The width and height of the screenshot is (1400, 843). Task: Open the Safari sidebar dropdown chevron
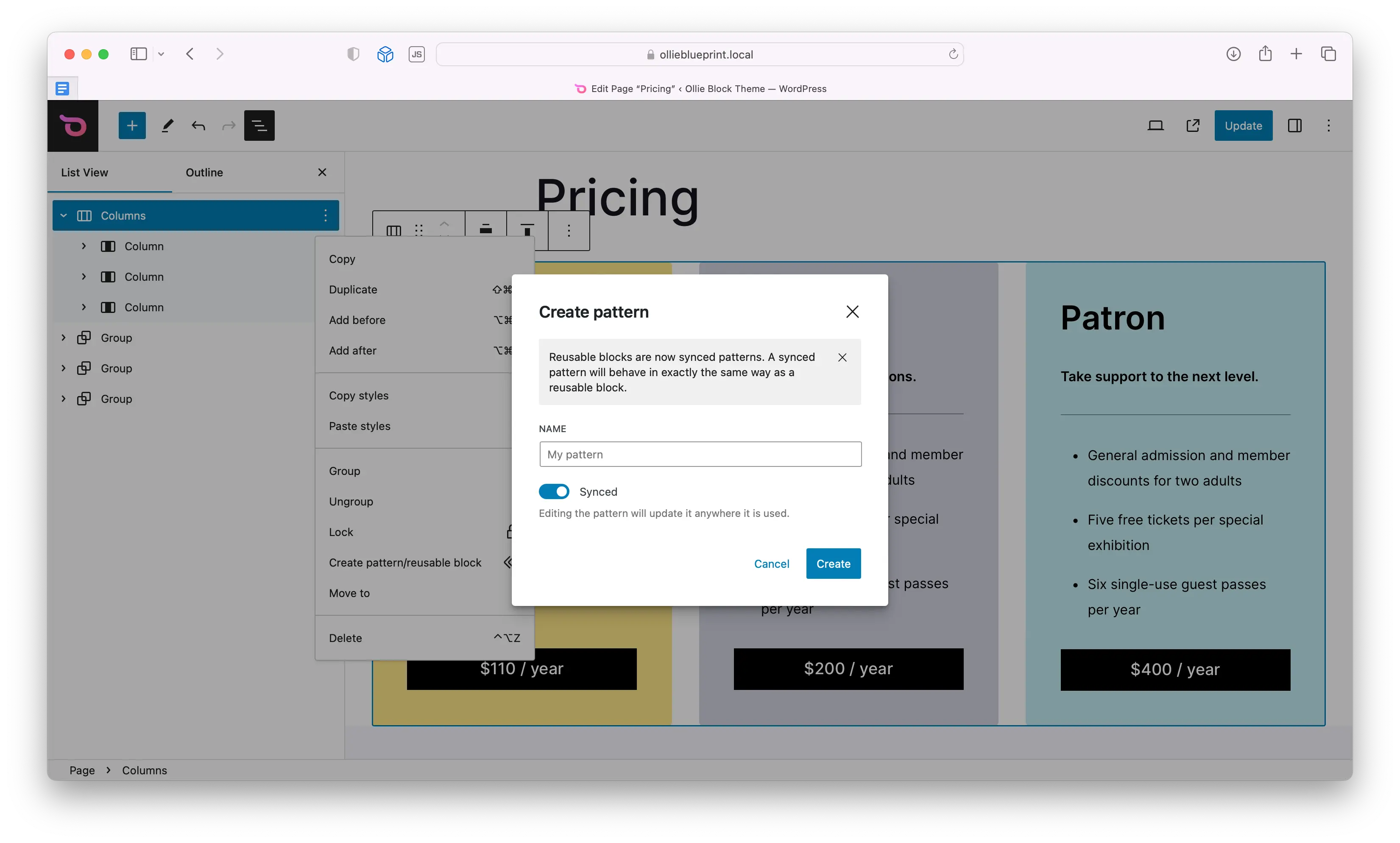click(x=161, y=54)
